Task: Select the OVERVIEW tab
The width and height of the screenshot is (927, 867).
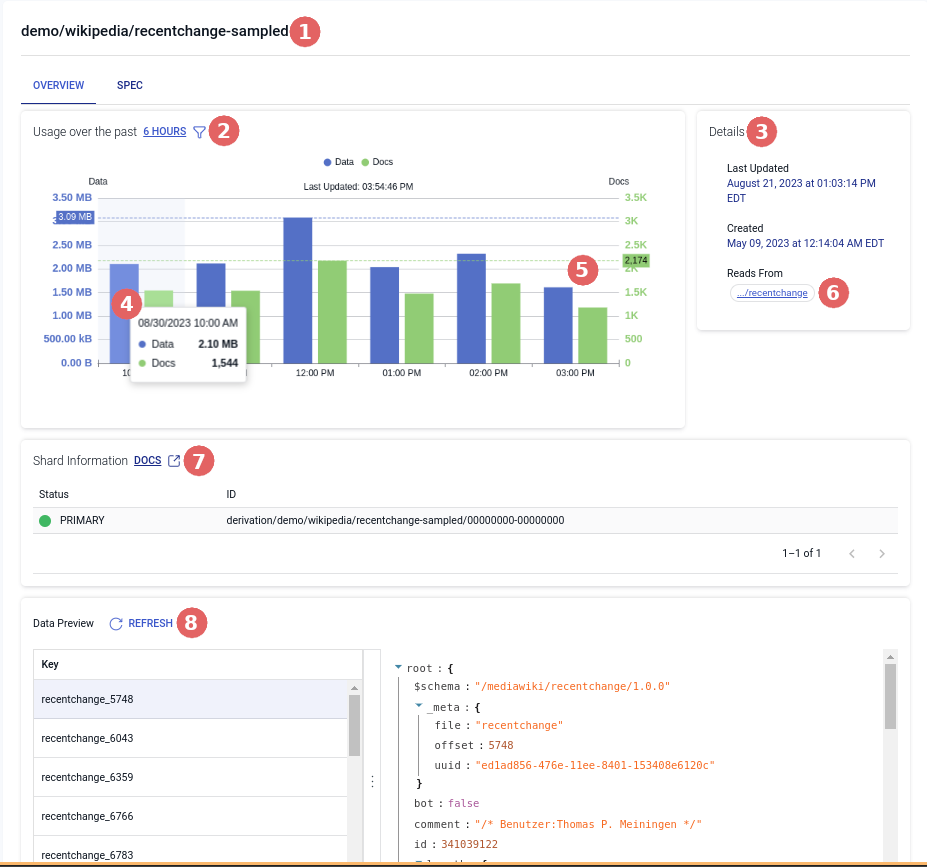Action: tap(58, 85)
